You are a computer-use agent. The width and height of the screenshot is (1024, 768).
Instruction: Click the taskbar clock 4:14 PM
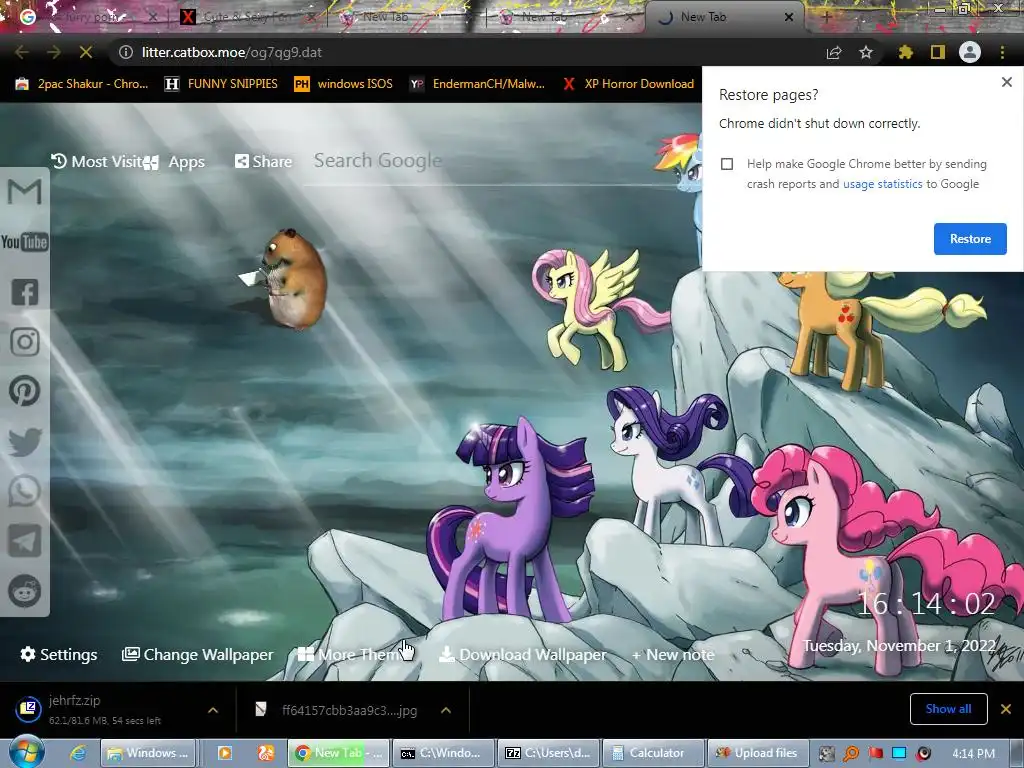973,753
